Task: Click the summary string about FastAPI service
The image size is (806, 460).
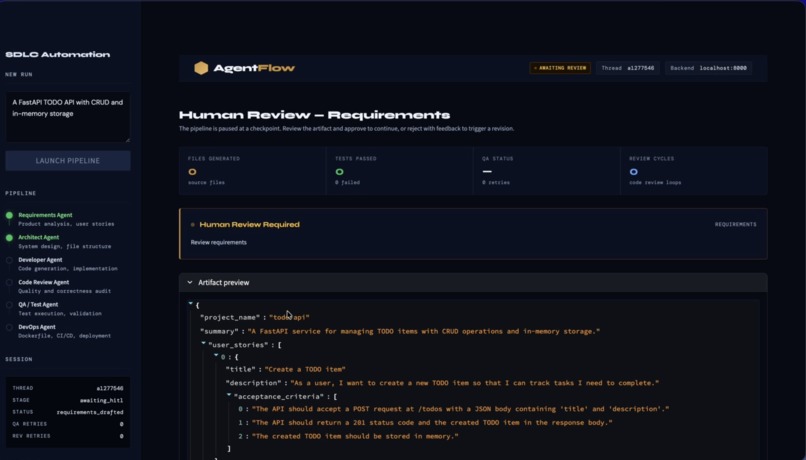Action: click(424, 332)
